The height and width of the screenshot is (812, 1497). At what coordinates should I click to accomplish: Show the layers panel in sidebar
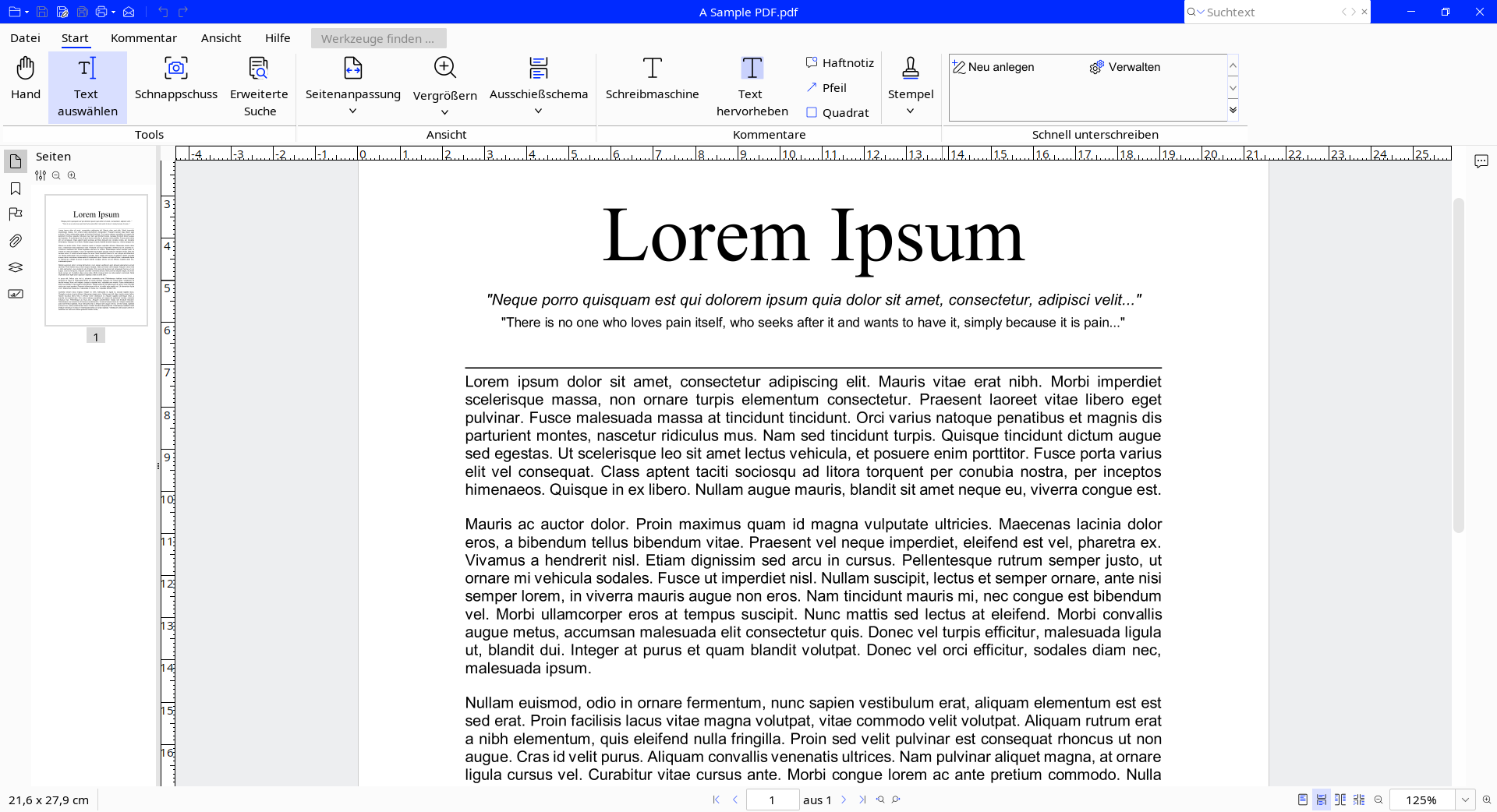[x=16, y=267]
